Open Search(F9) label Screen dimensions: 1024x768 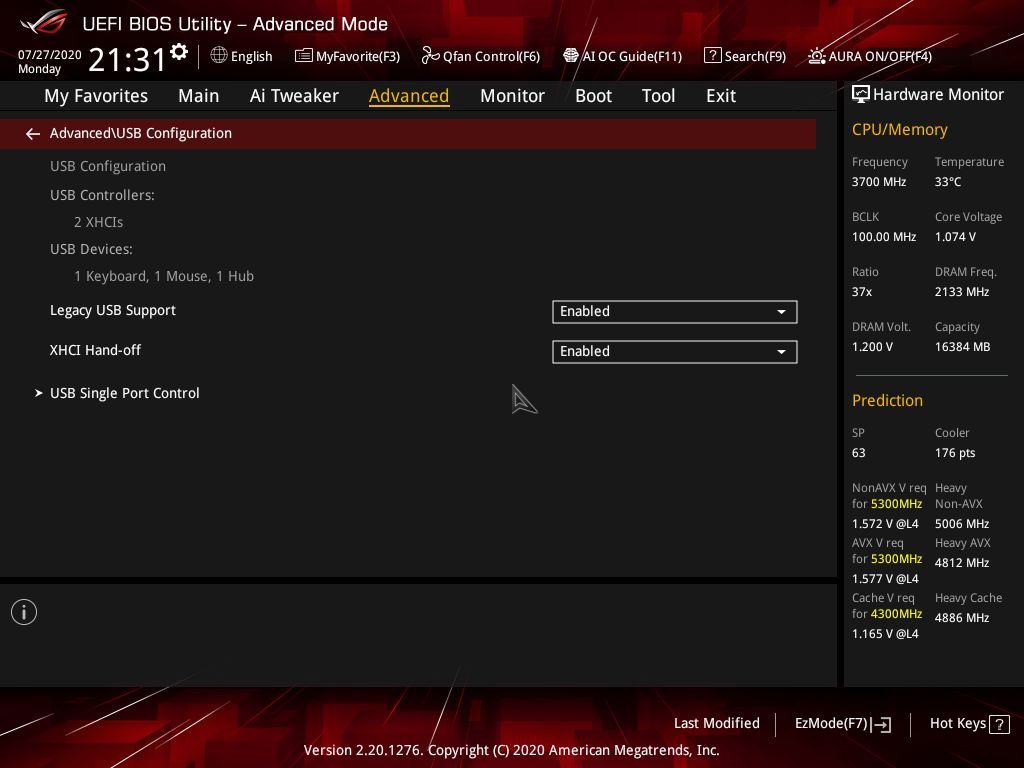[755, 56]
